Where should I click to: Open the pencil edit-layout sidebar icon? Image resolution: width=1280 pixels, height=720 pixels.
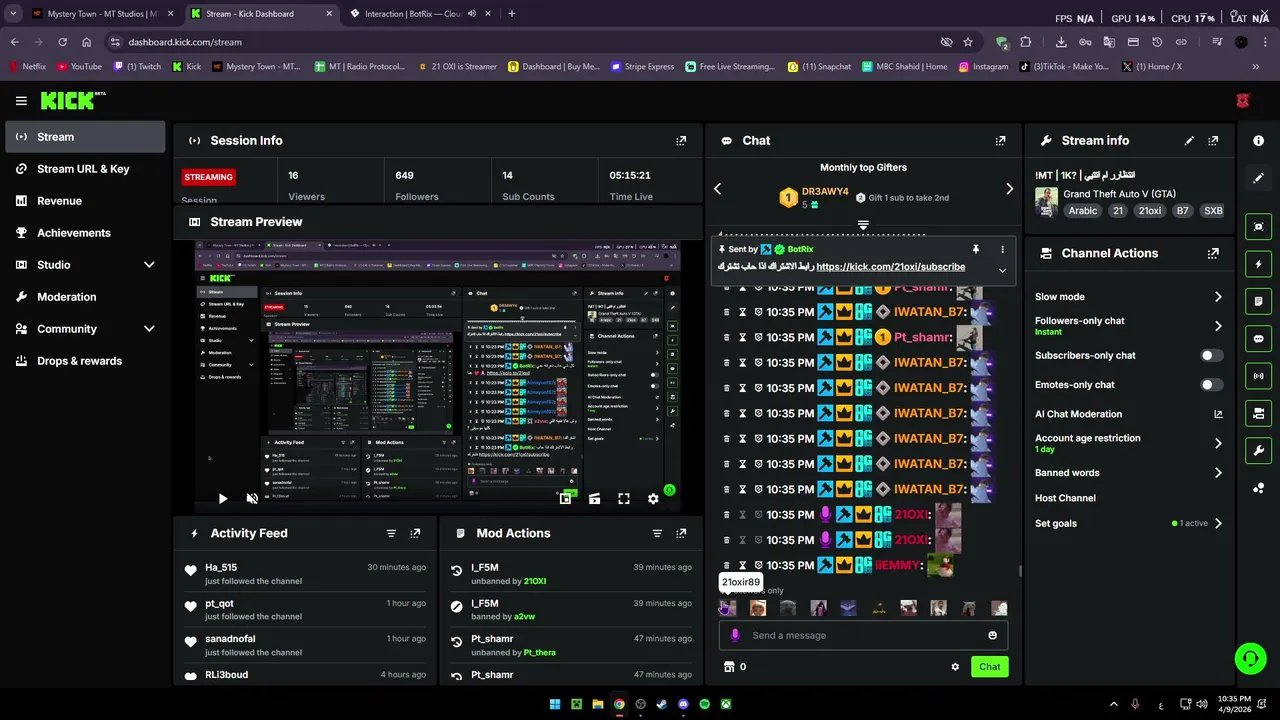pyautogui.click(x=1259, y=178)
